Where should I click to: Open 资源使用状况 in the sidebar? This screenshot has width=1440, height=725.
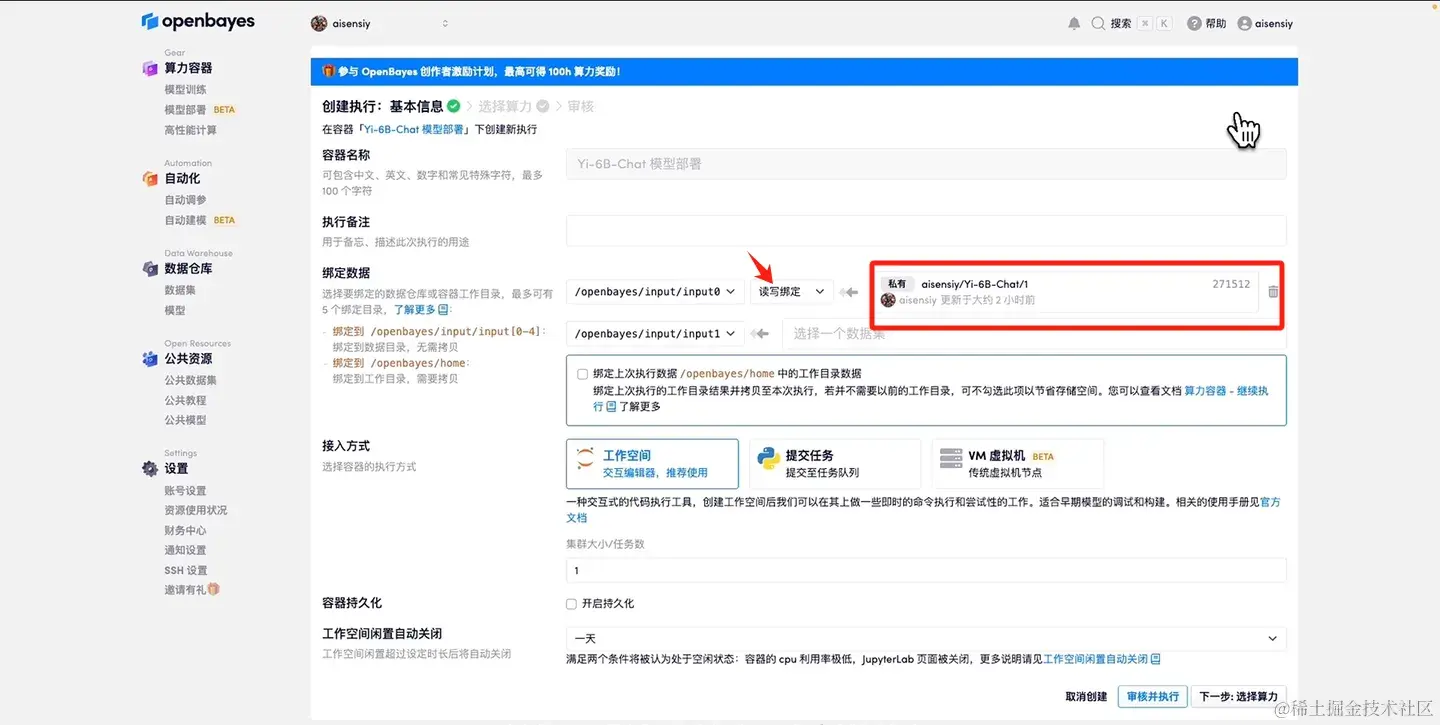tap(196, 510)
